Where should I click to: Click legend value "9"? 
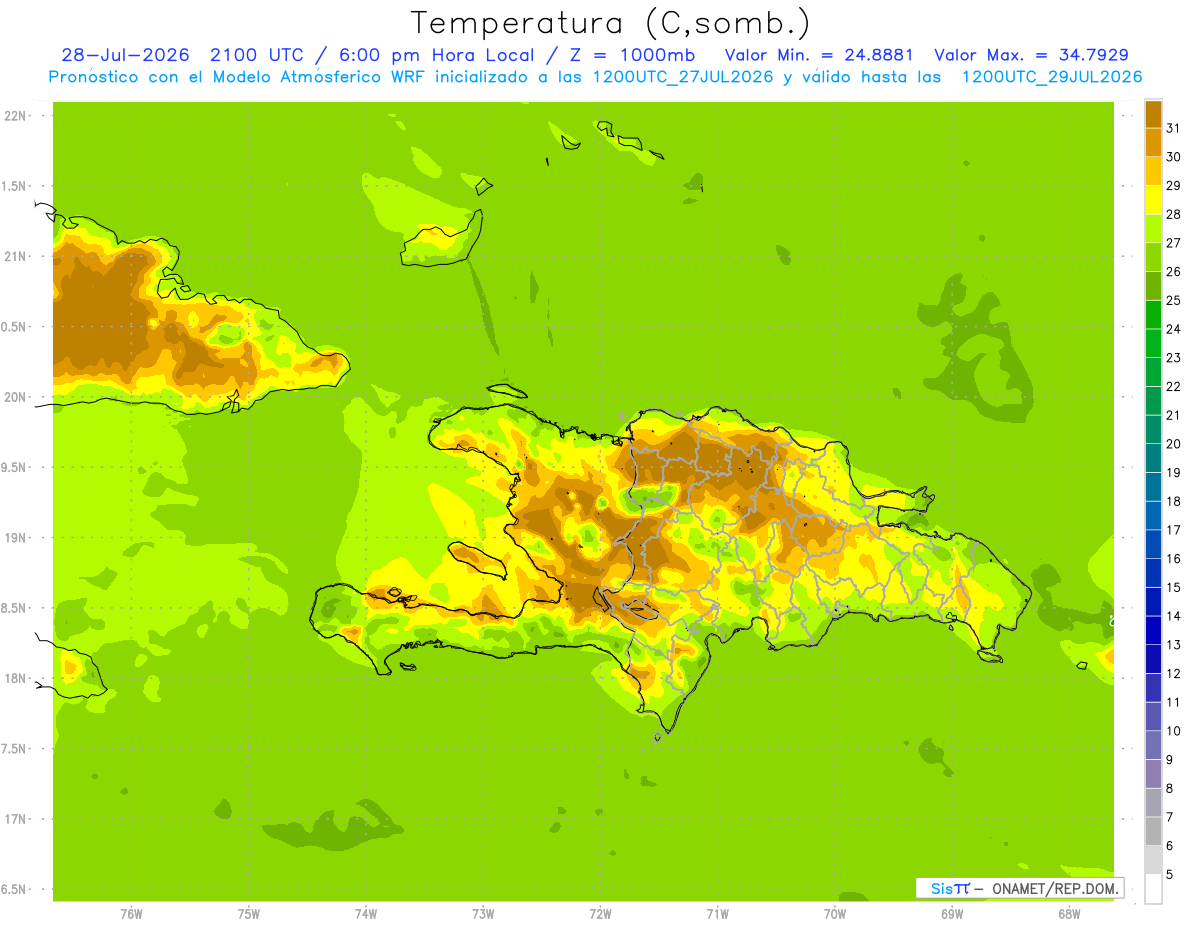(x=1170, y=760)
